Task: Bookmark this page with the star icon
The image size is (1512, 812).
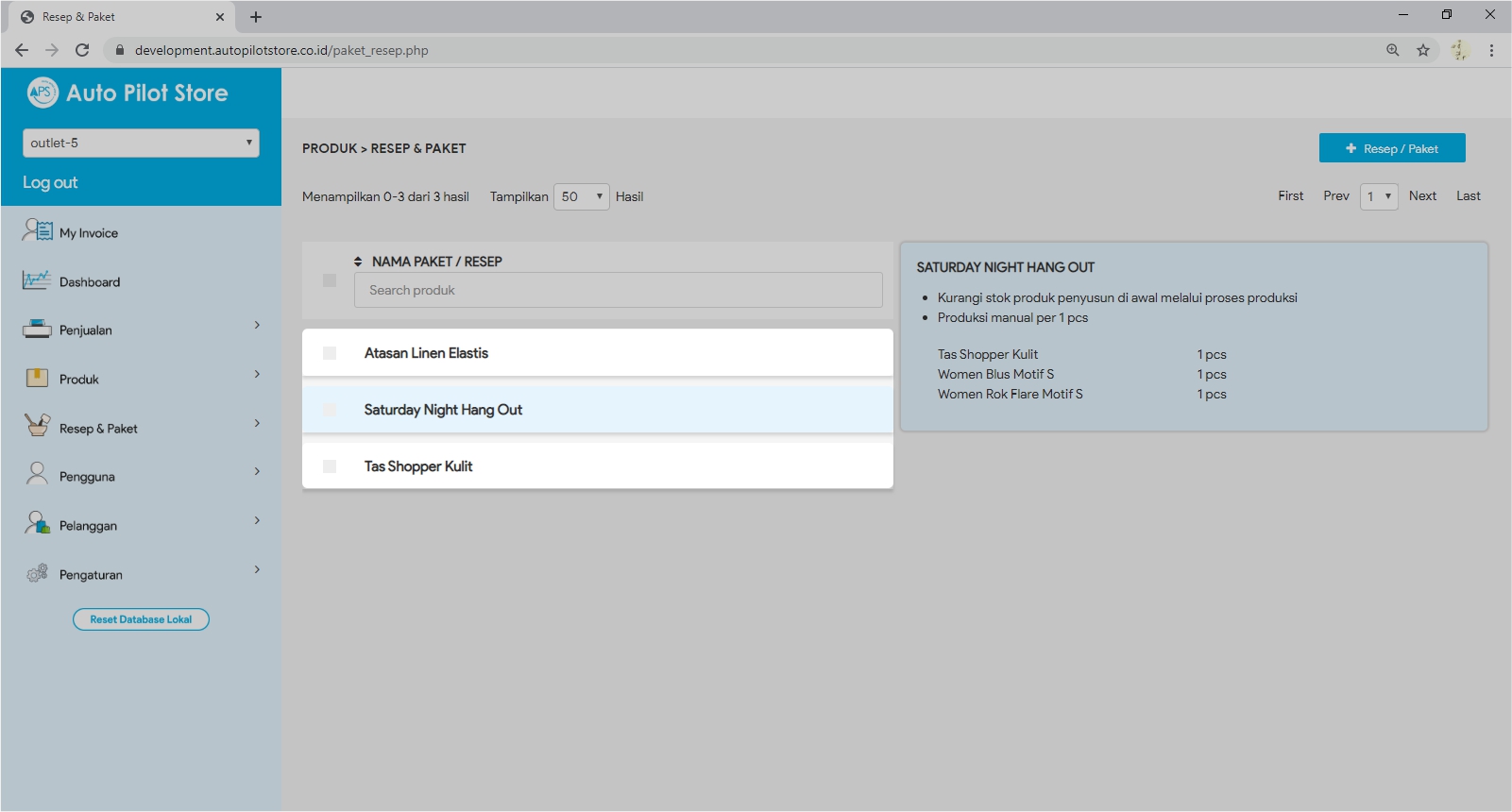Action: [x=1423, y=50]
